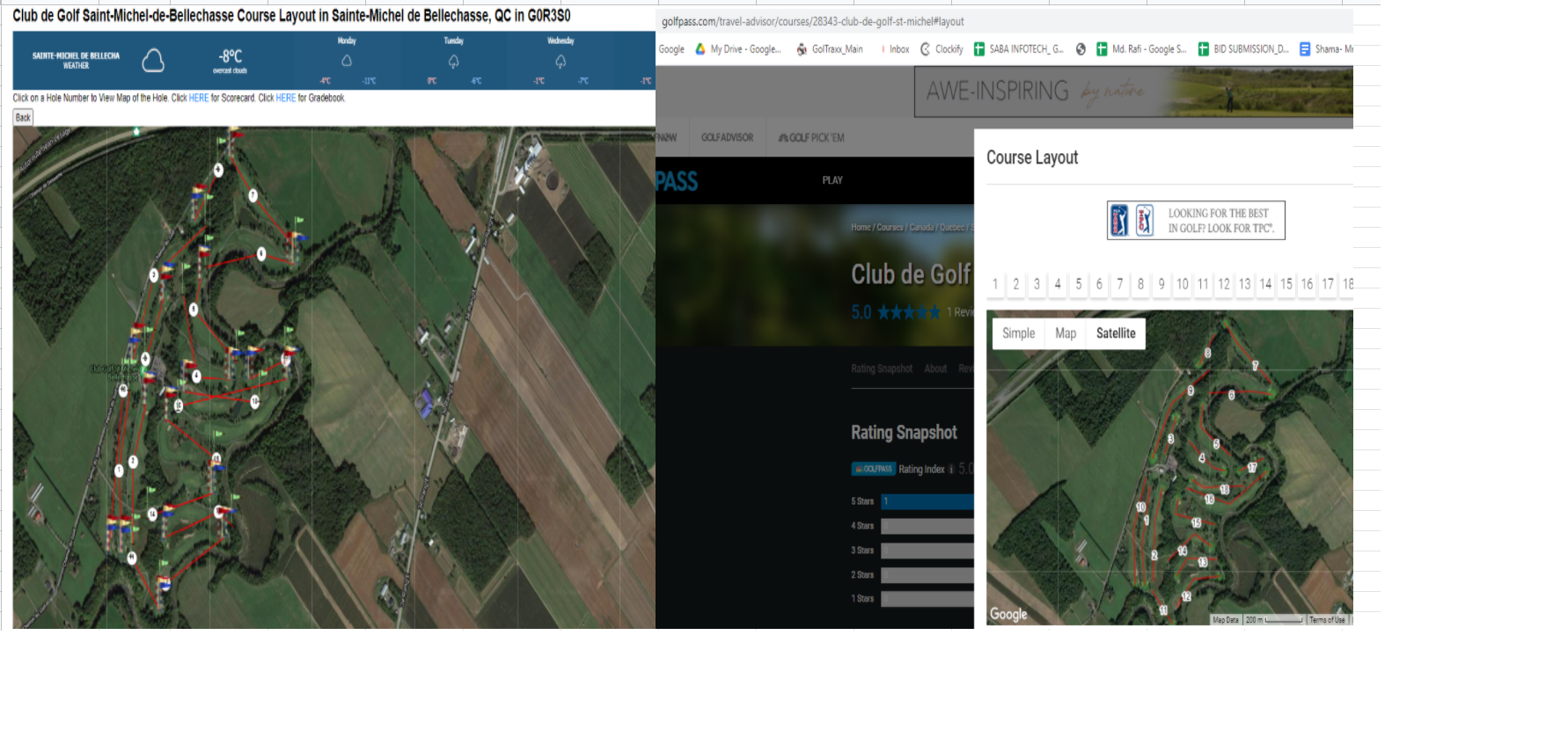Image resolution: width=1568 pixels, height=752 pixels.
Task: Click hole 15 marker on Google satellite map
Action: (x=1197, y=522)
